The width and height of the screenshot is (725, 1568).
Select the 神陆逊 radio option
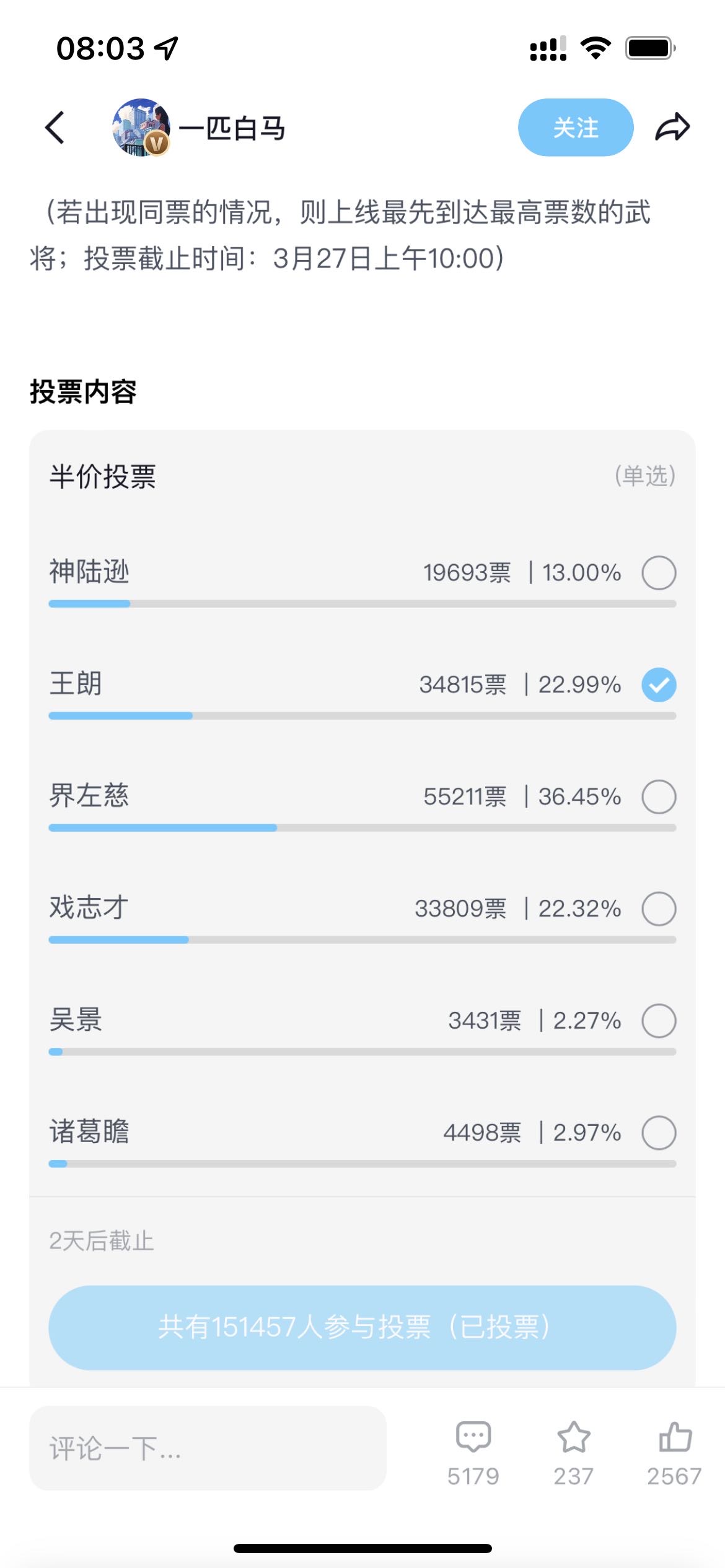pyautogui.click(x=659, y=573)
